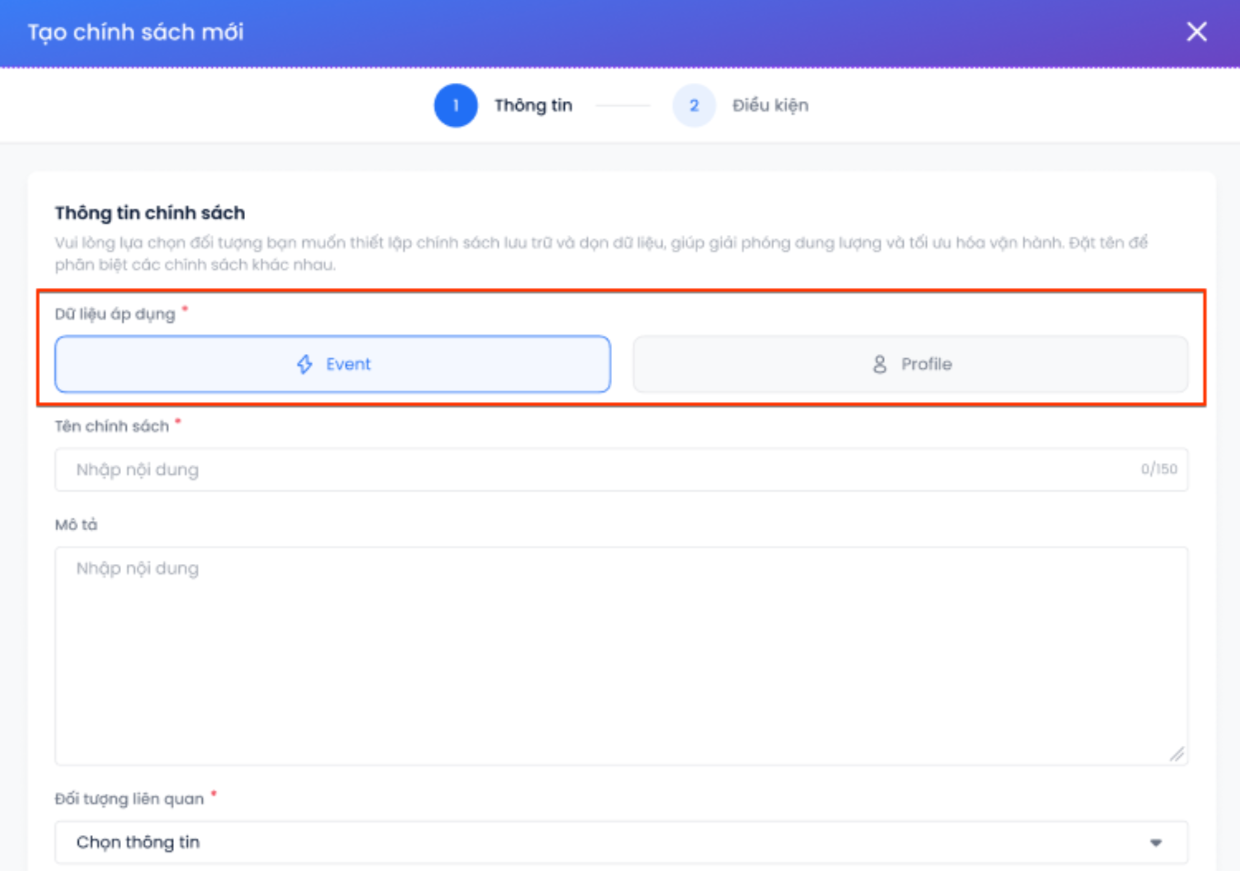Open the Đối tượng liên quan dropdown
The image size is (1240, 871).
coord(621,842)
